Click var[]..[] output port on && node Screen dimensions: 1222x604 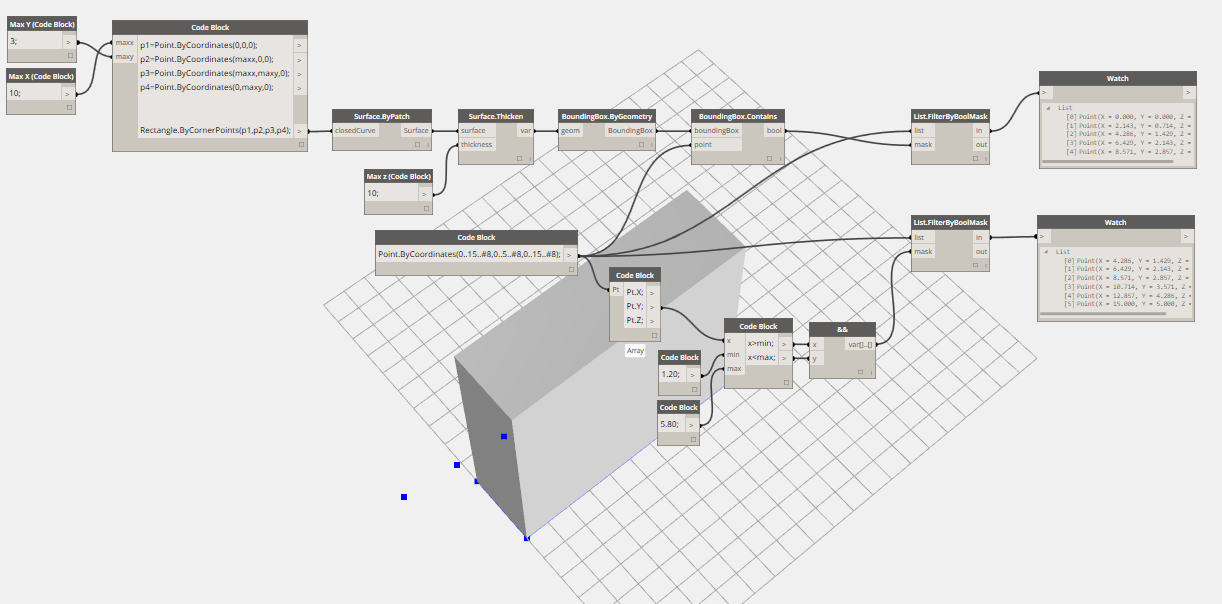859,344
